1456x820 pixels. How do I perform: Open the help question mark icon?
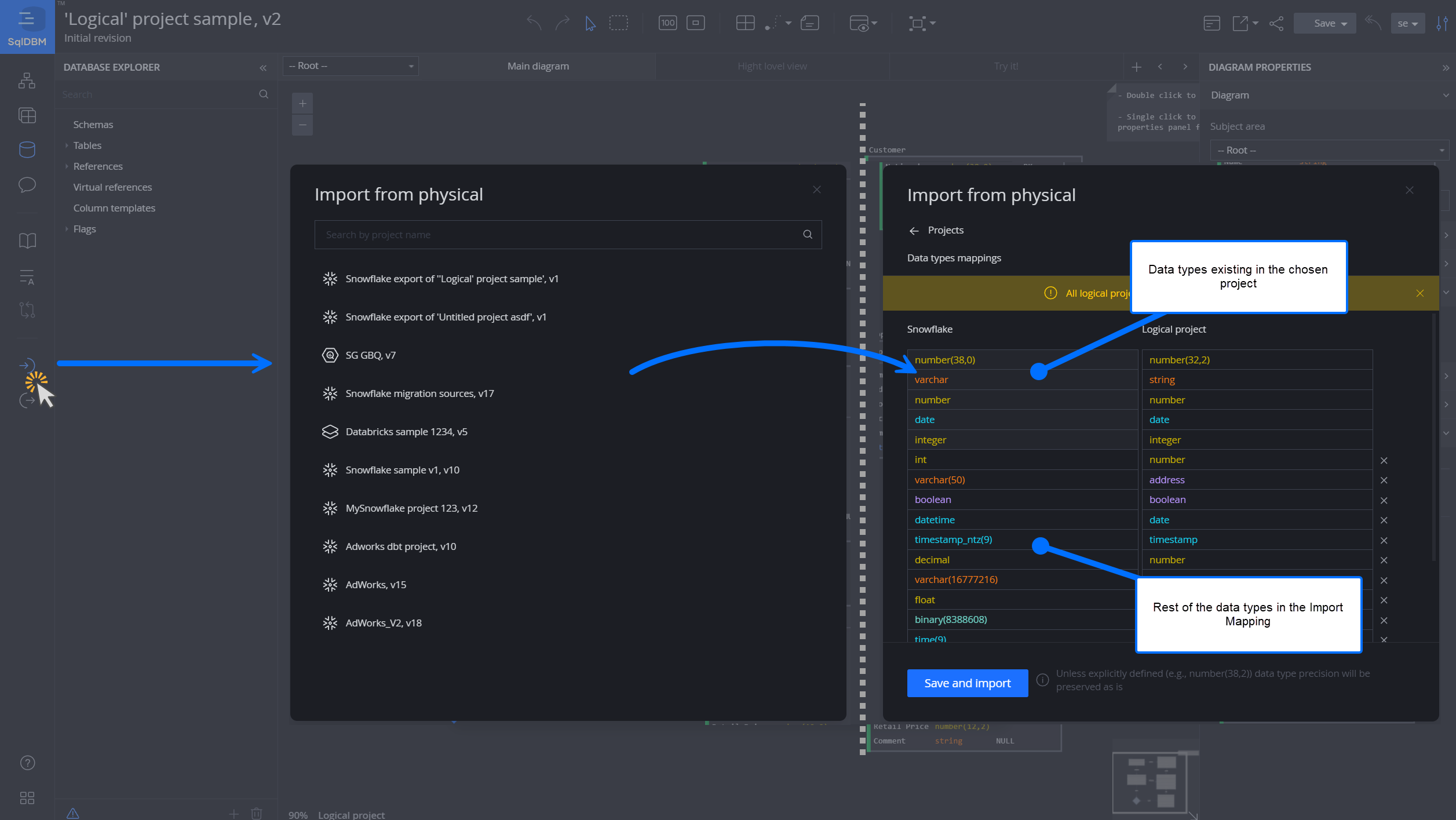coord(27,763)
